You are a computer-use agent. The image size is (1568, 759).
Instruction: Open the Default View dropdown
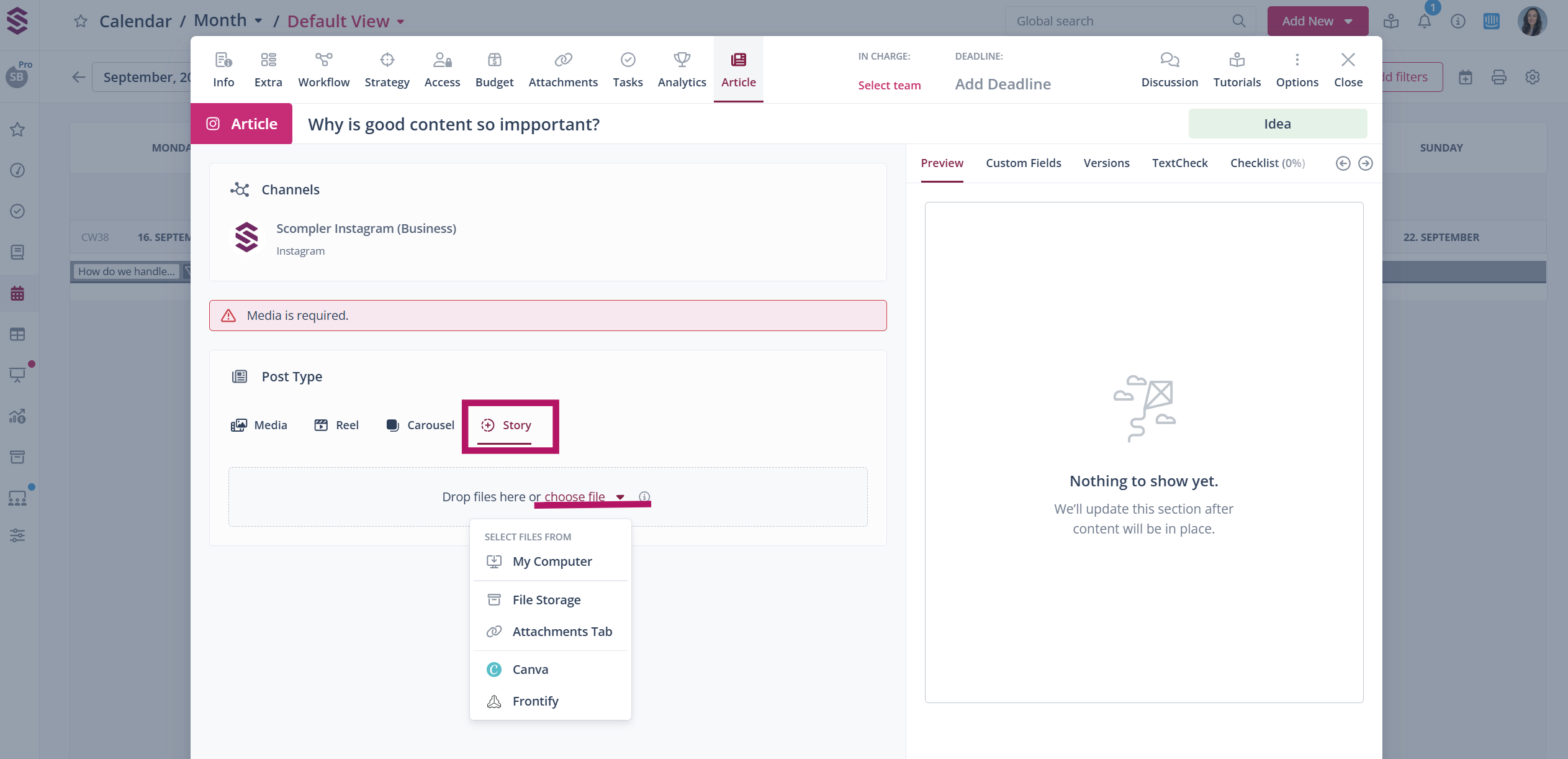coord(346,21)
